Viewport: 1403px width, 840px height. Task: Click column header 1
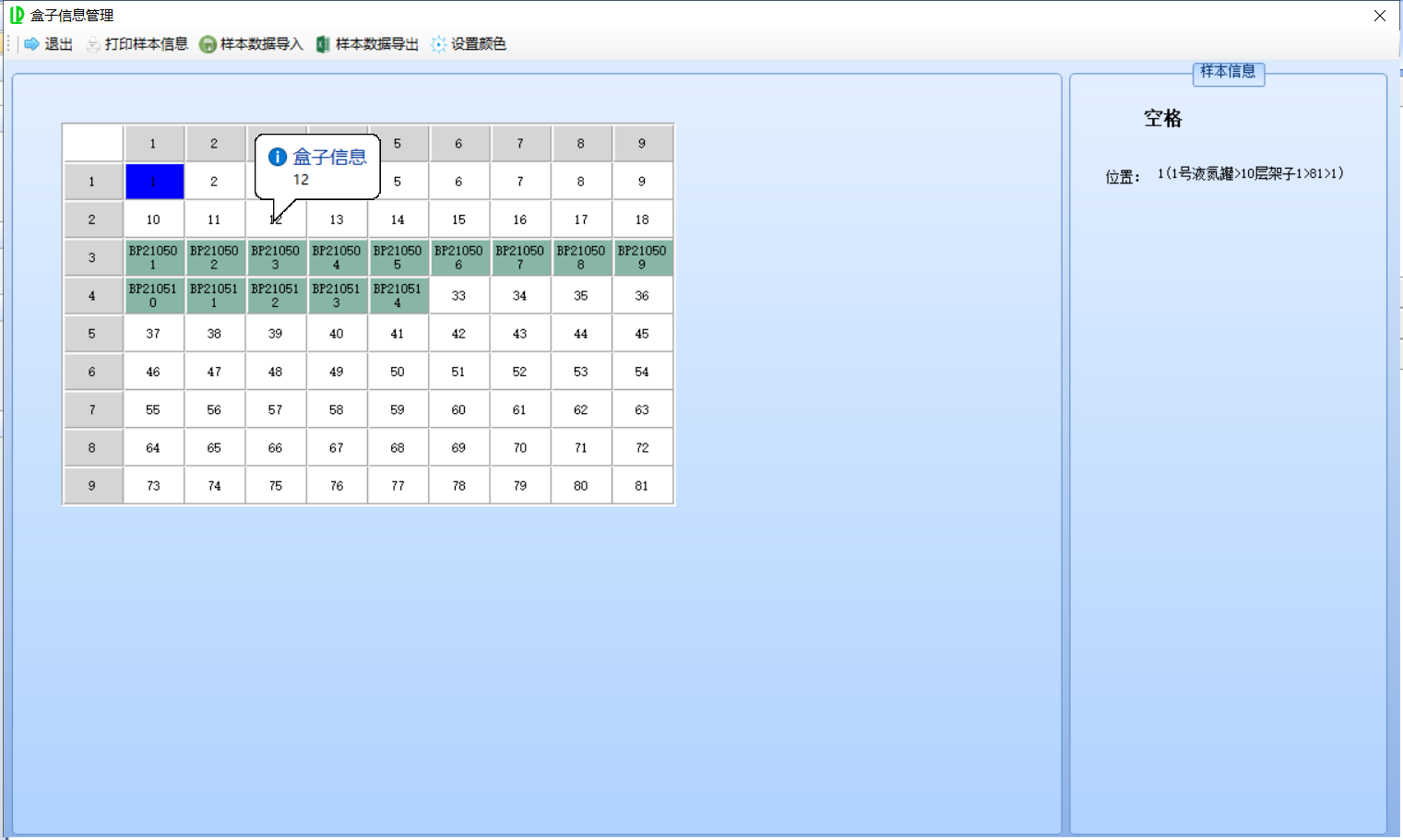tap(154, 144)
